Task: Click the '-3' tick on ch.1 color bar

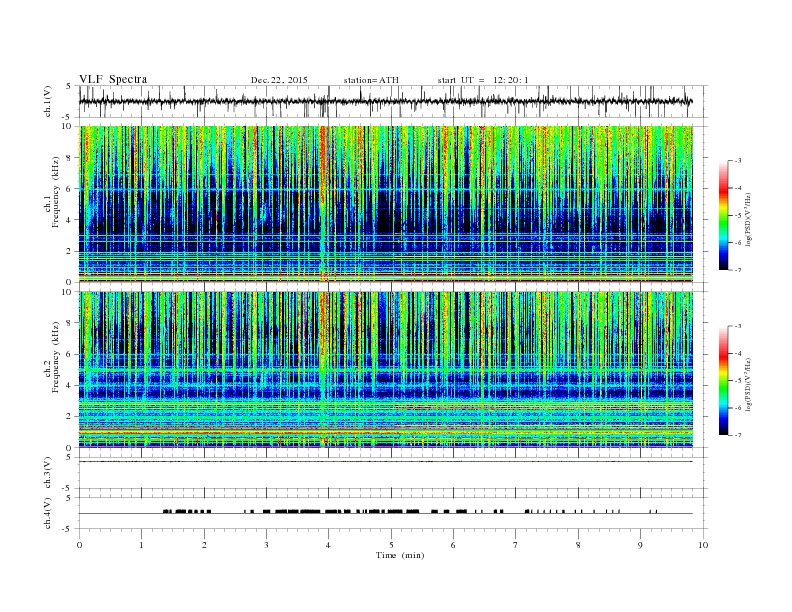Action: tap(738, 161)
